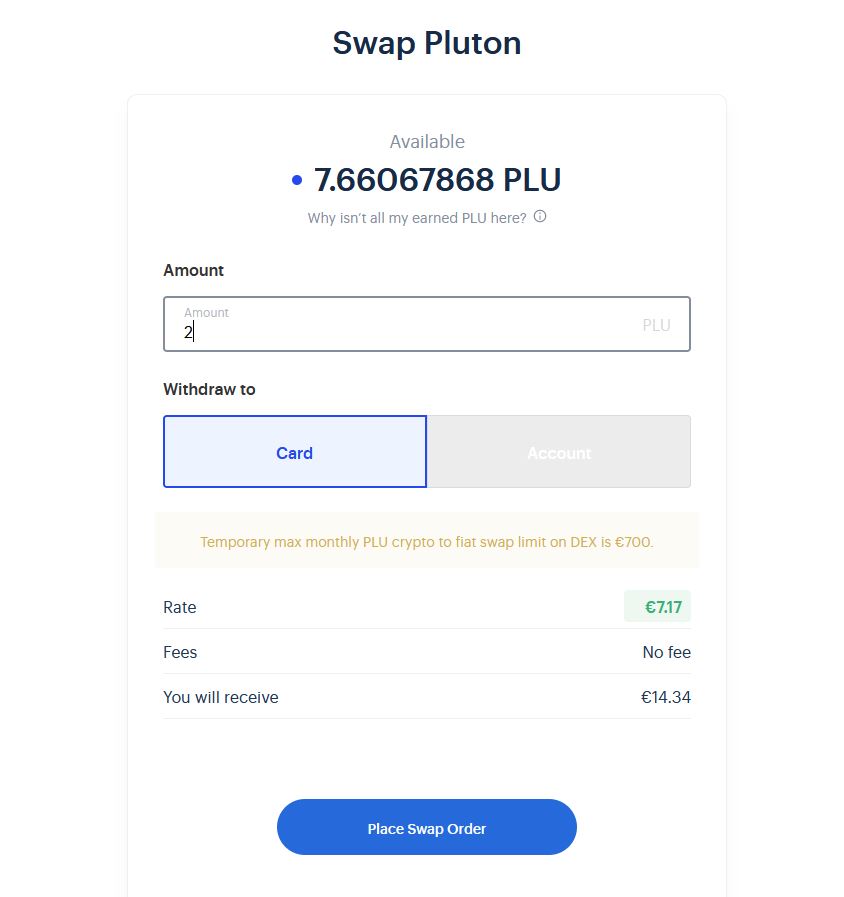The height and width of the screenshot is (897, 844).
Task: Focus the Amount input field
Action: point(410,331)
